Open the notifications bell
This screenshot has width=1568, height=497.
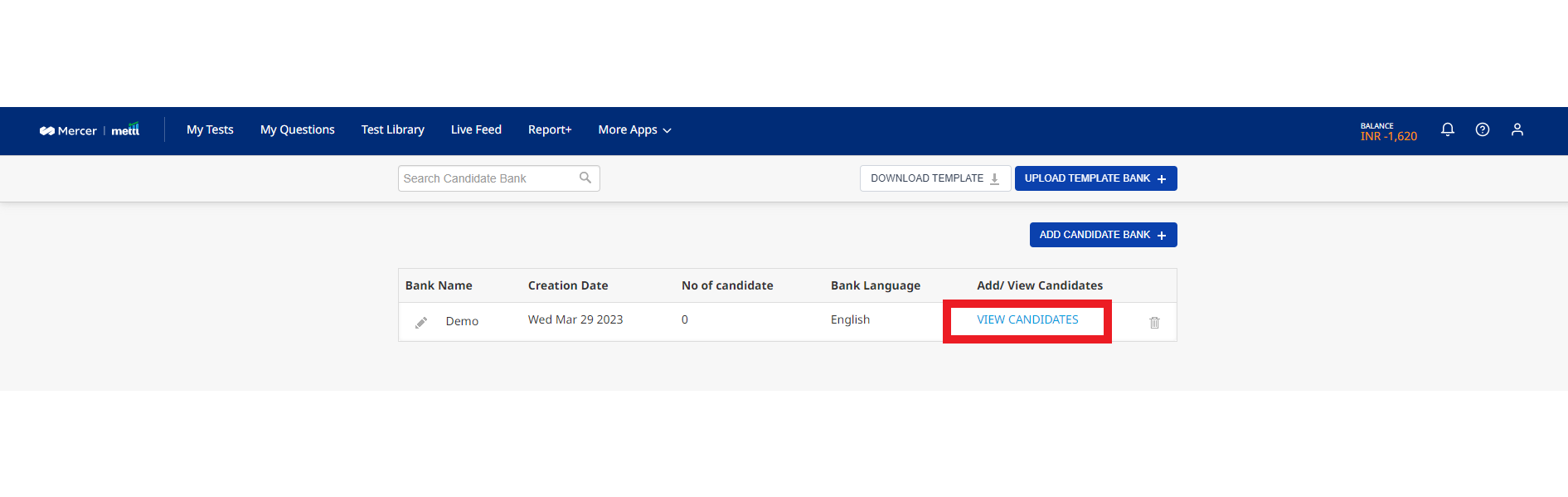pyautogui.click(x=1448, y=129)
